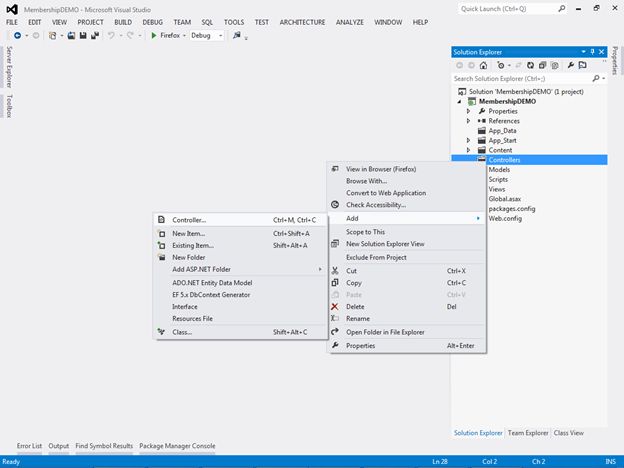Image resolution: width=624 pixels, height=468 pixels.
Task: Click the Save toolbar icon
Action: (83, 35)
